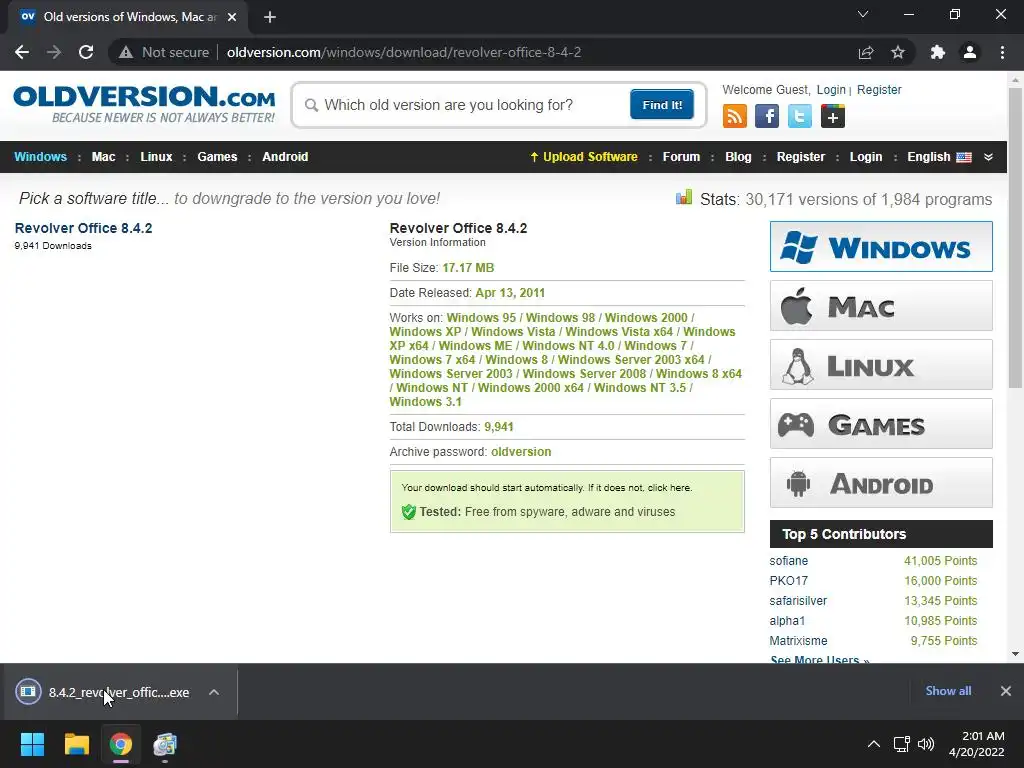Click the browser back arrow
The image size is (1024, 768).
coord(22,52)
